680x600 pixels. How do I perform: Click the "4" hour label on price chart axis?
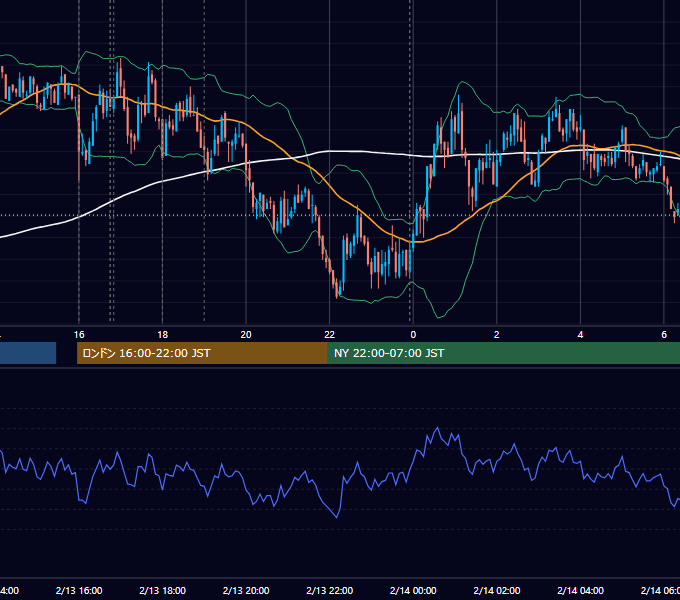pos(580,335)
